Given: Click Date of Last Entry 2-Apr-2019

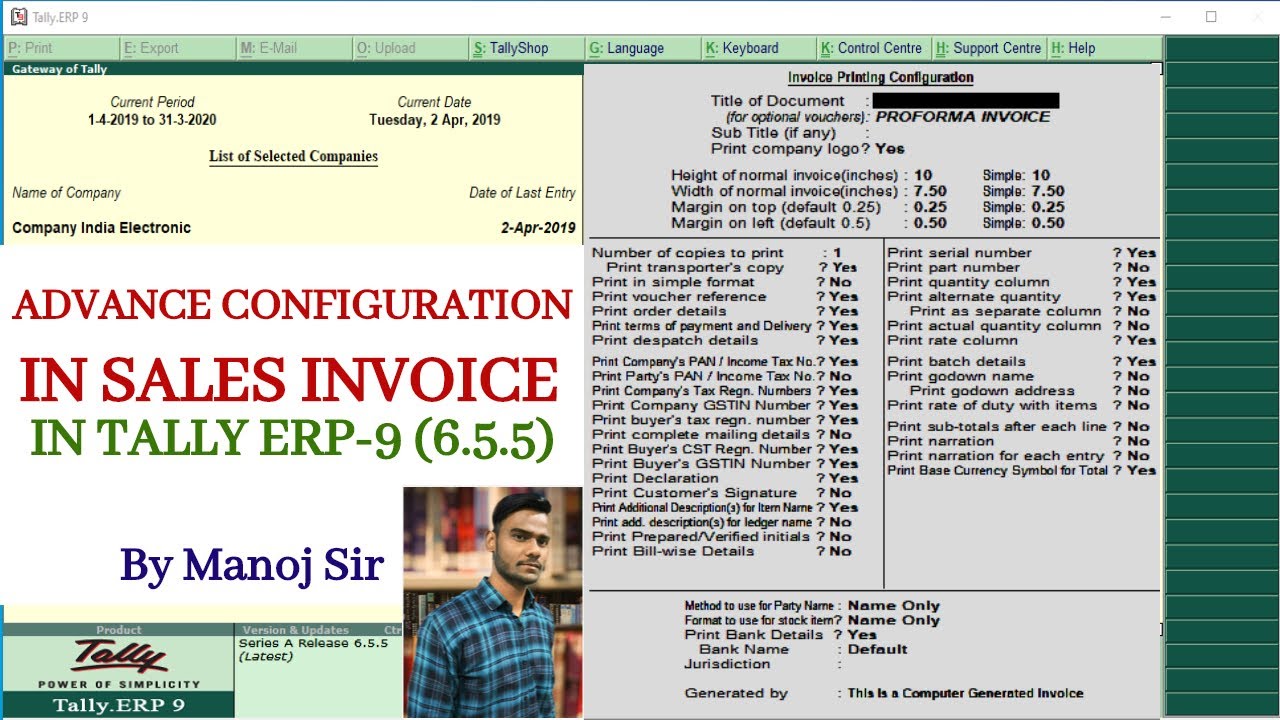Looking at the screenshot, I should [x=538, y=228].
